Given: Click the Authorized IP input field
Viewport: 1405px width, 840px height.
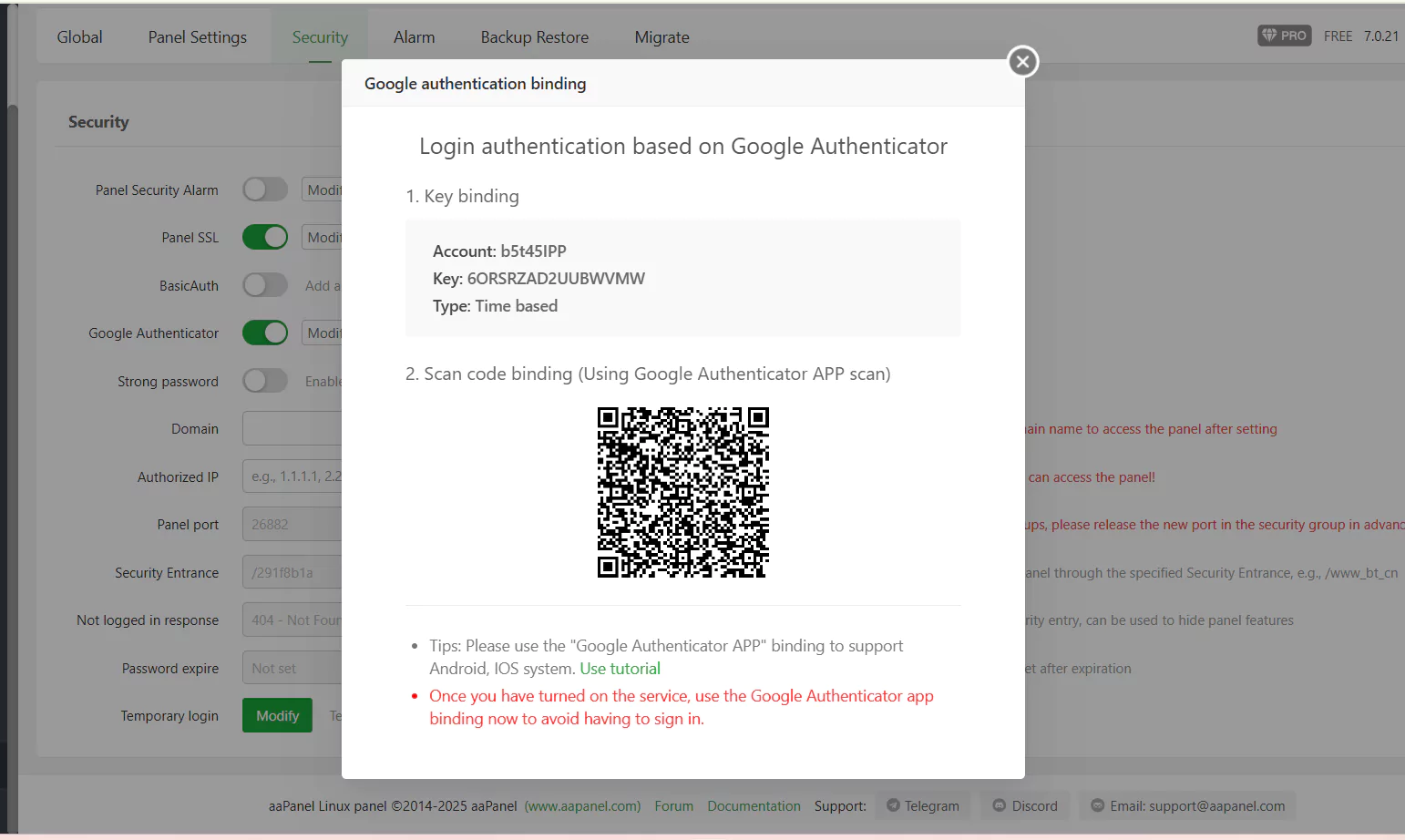Looking at the screenshot, I should tap(292, 476).
